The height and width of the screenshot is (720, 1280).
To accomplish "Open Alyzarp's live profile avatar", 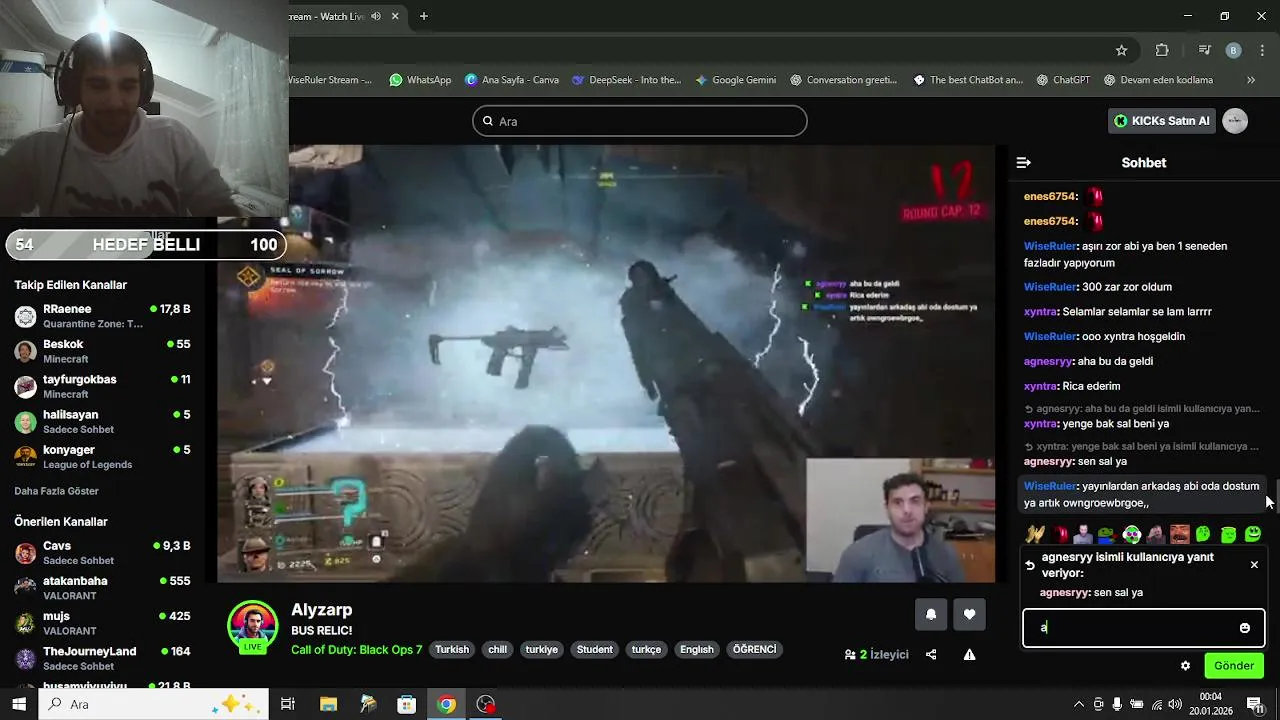I will [x=252, y=628].
